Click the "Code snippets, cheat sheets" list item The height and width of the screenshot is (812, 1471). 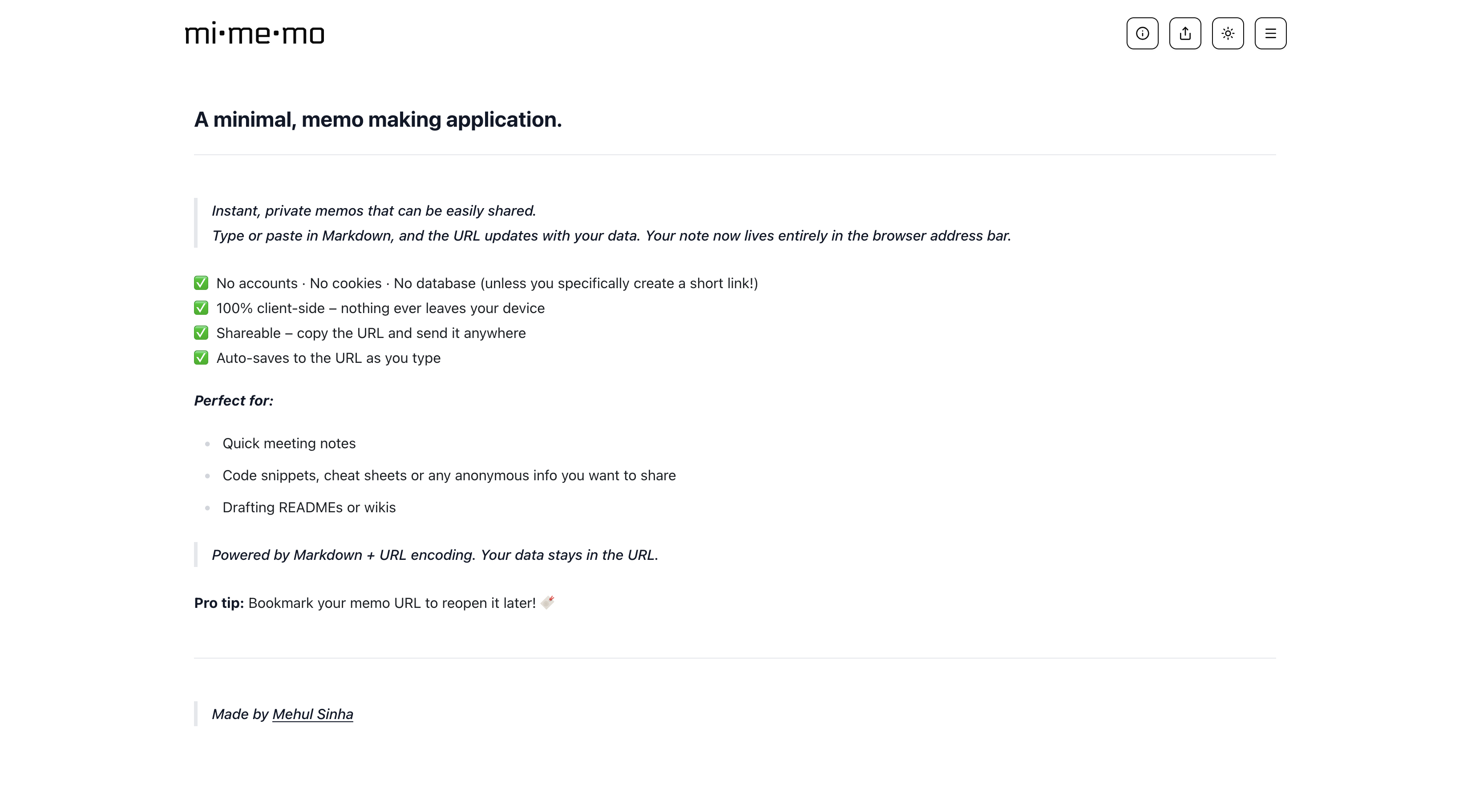[x=449, y=475]
